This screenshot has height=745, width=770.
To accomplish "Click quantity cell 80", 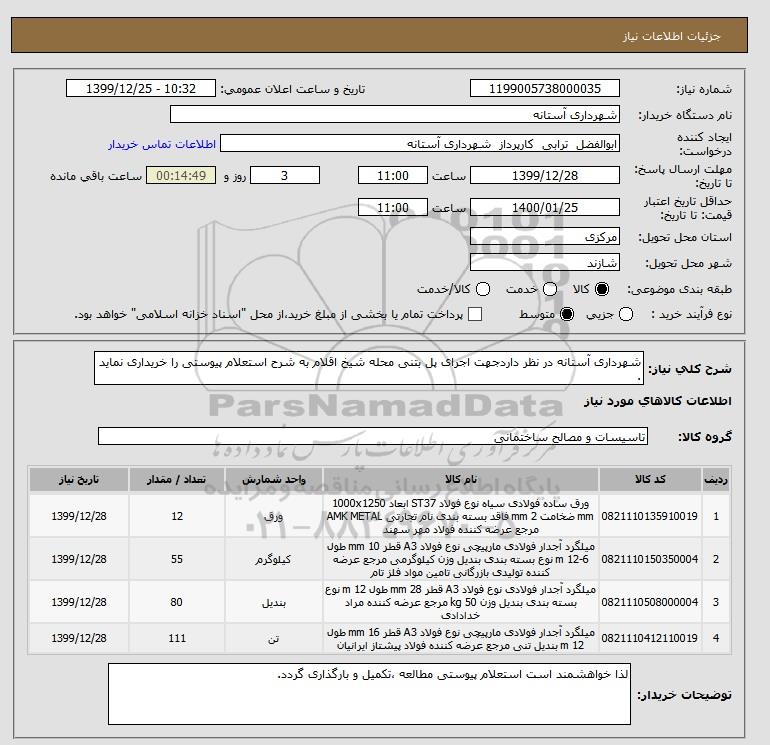I will [x=177, y=602].
